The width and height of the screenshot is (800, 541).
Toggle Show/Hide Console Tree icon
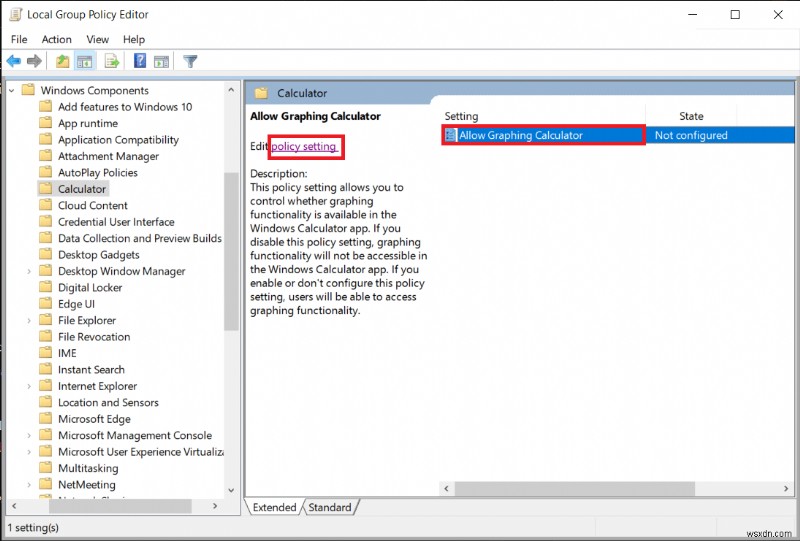[x=85, y=62]
